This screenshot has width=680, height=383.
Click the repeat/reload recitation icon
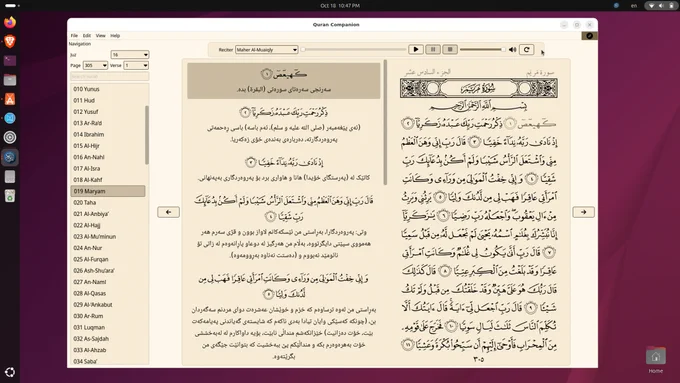(526, 49)
